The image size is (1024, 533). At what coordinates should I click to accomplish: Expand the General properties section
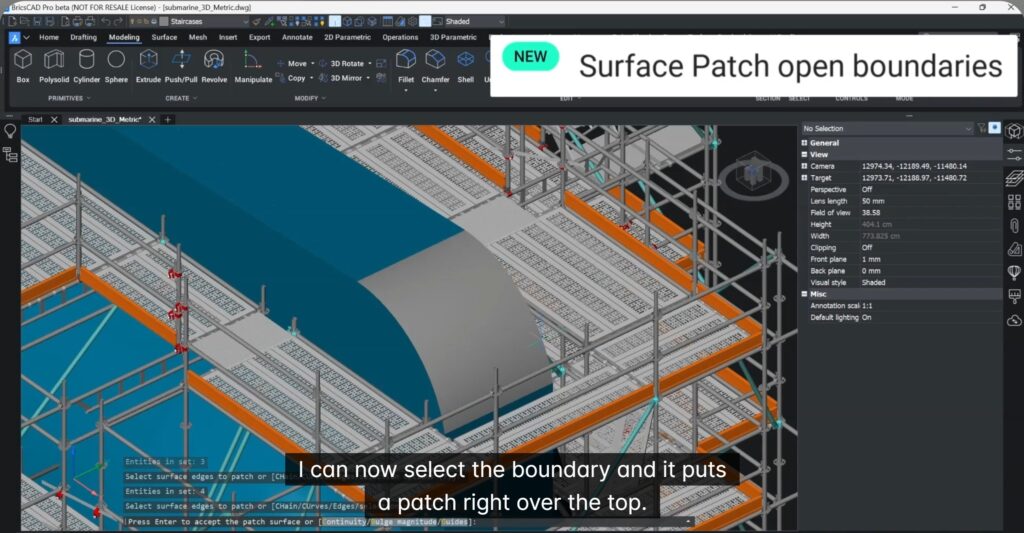805,142
